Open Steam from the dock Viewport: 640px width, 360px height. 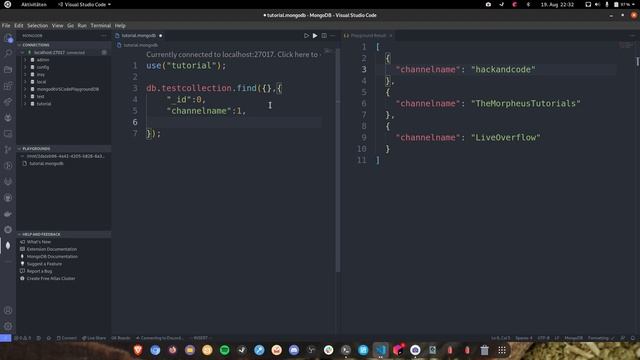coord(242,350)
